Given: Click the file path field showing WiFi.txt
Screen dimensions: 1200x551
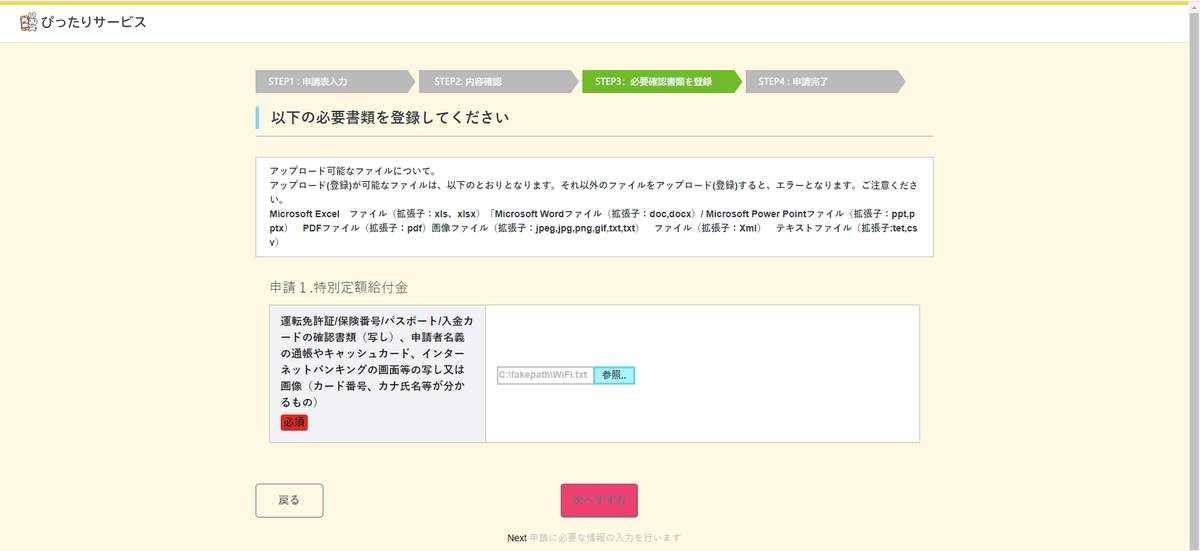Looking at the screenshot, I should 545,375.
